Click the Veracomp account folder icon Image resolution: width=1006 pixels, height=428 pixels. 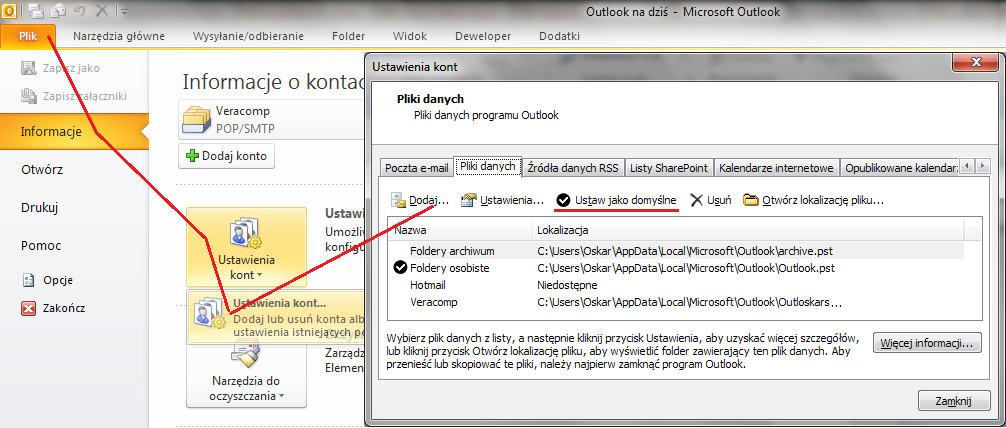[x=196, y=119]
